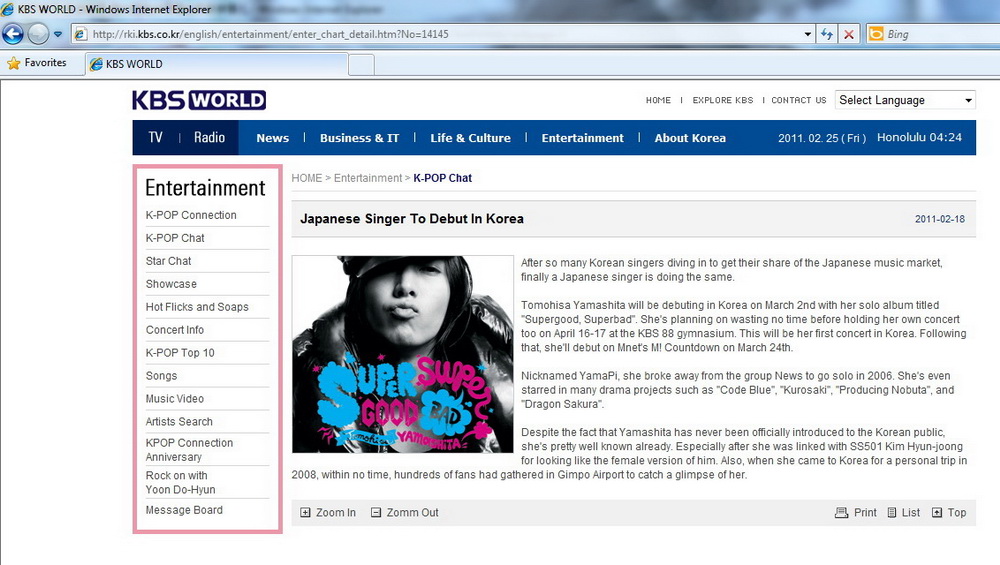Open Artists Search sidebar link
The image size is (1000, 565).
pos(179,422)
